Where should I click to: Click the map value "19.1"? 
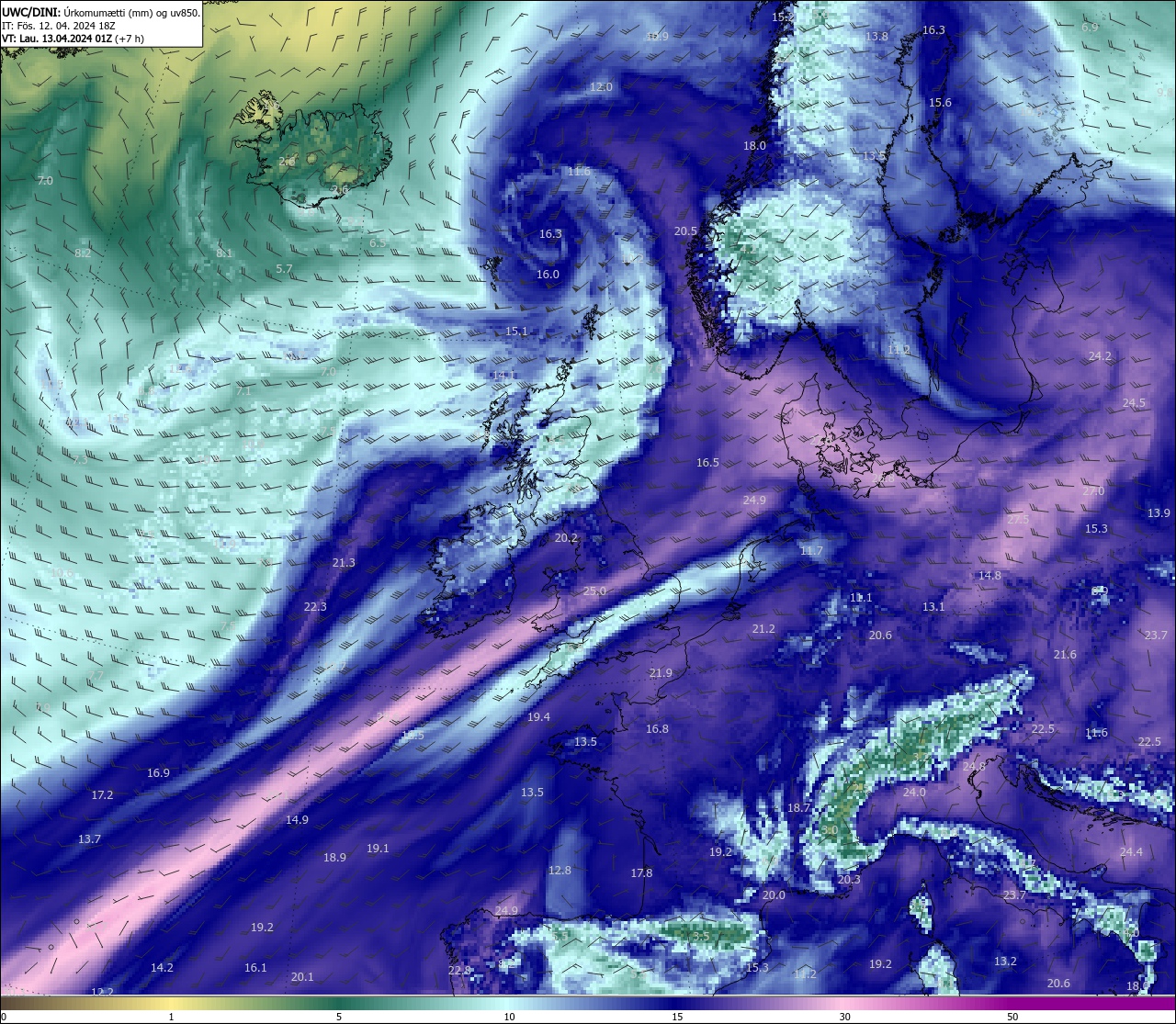coord(378,849)
